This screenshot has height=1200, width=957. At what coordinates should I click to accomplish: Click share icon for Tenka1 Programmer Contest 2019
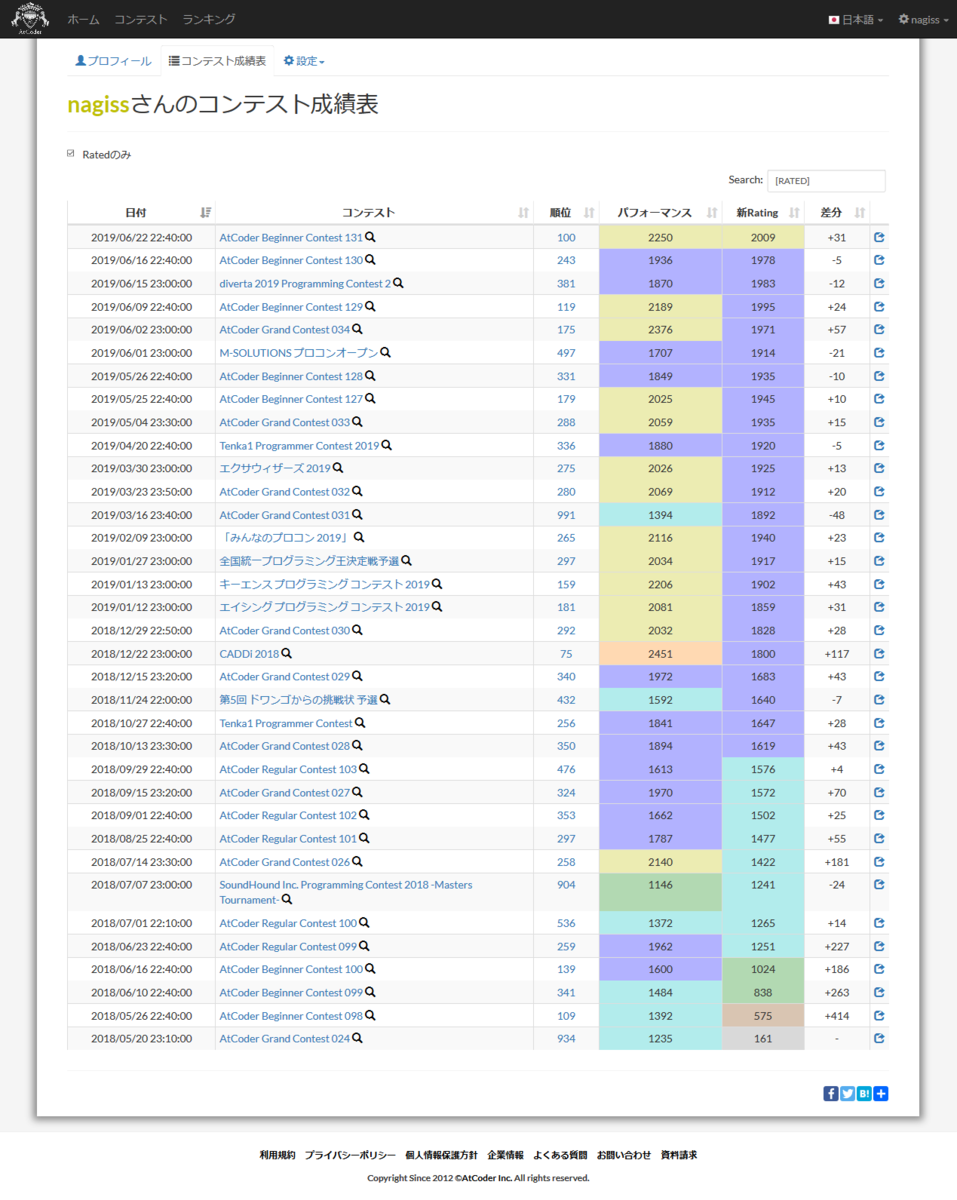[879, 445]
